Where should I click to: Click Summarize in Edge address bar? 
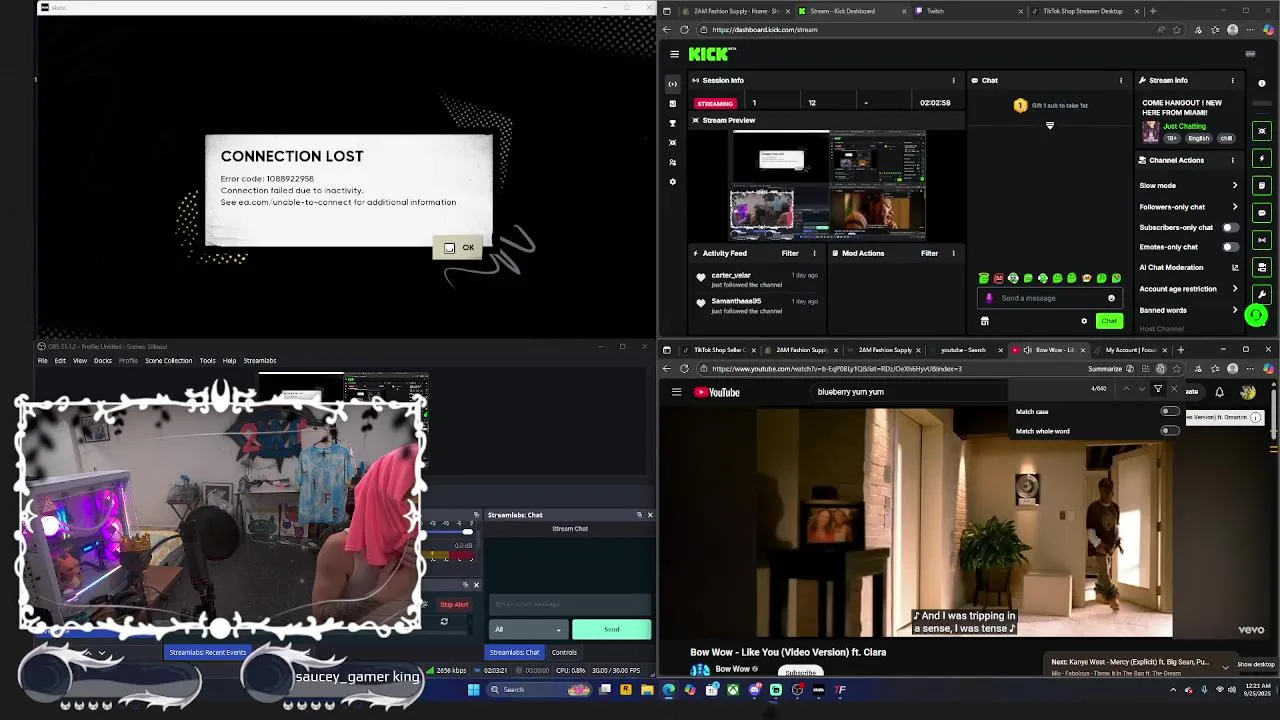click(x=1105, y=369)
